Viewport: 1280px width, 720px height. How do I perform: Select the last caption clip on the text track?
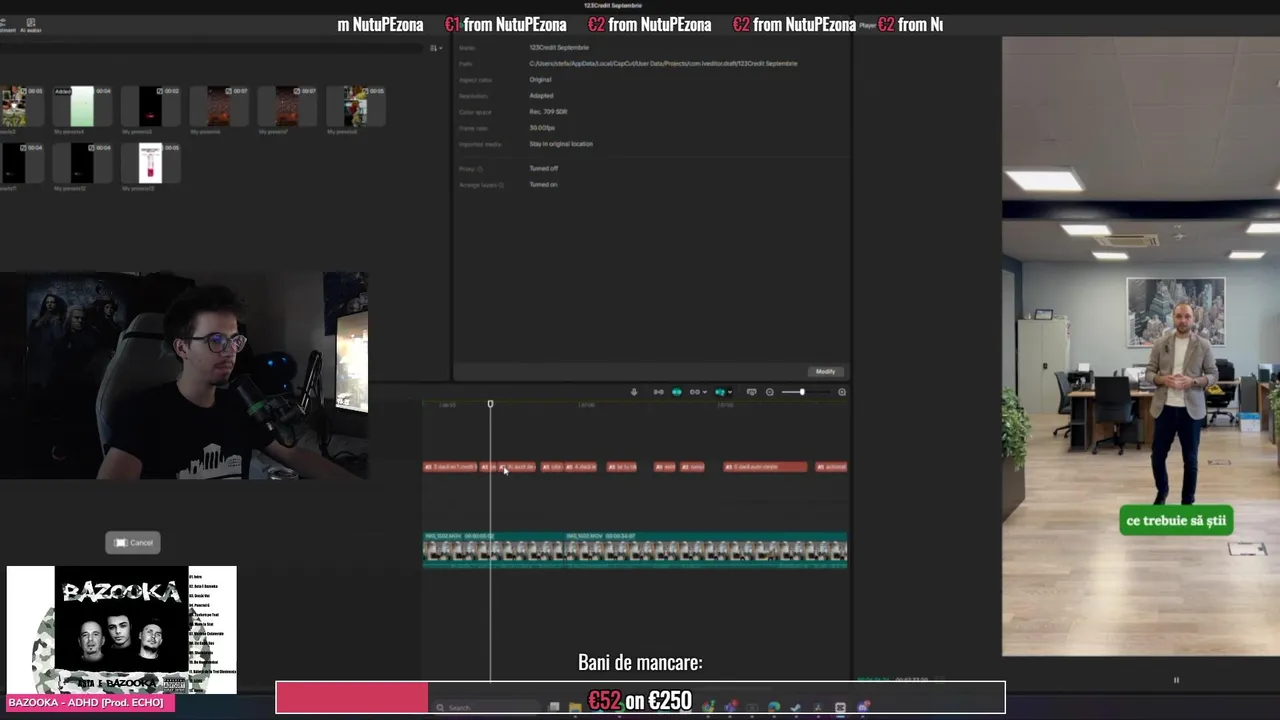(831, 467)
